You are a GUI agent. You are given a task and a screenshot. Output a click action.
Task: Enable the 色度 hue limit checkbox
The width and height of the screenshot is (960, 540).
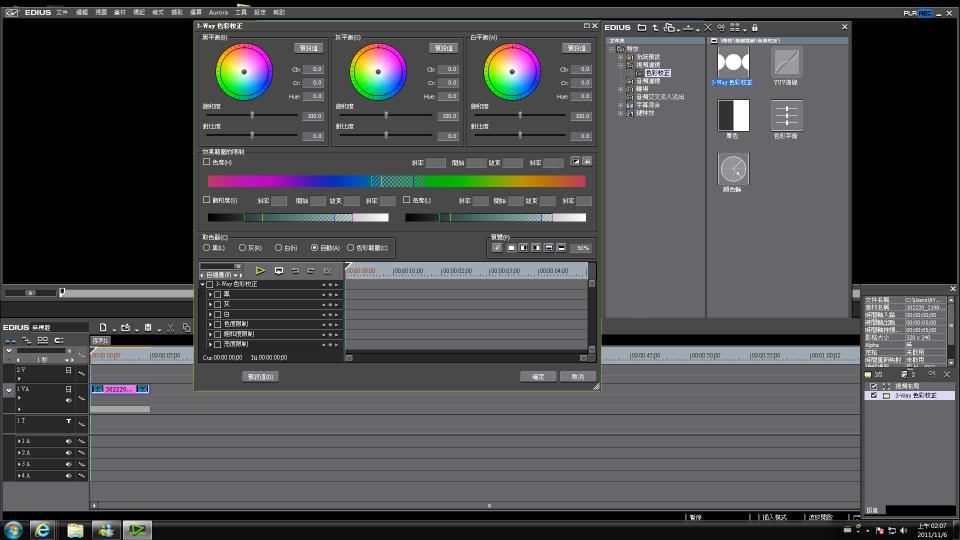(x=207, y=162)
